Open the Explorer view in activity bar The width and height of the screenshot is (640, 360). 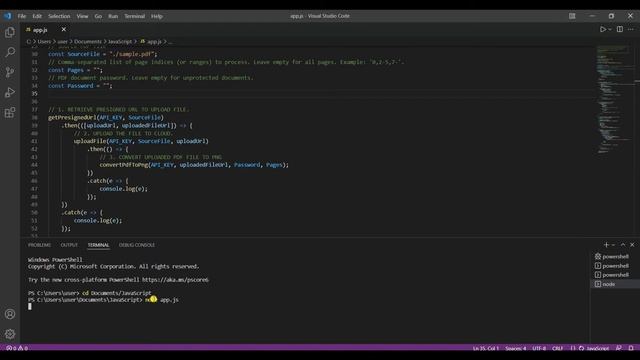tap(10, 32)
